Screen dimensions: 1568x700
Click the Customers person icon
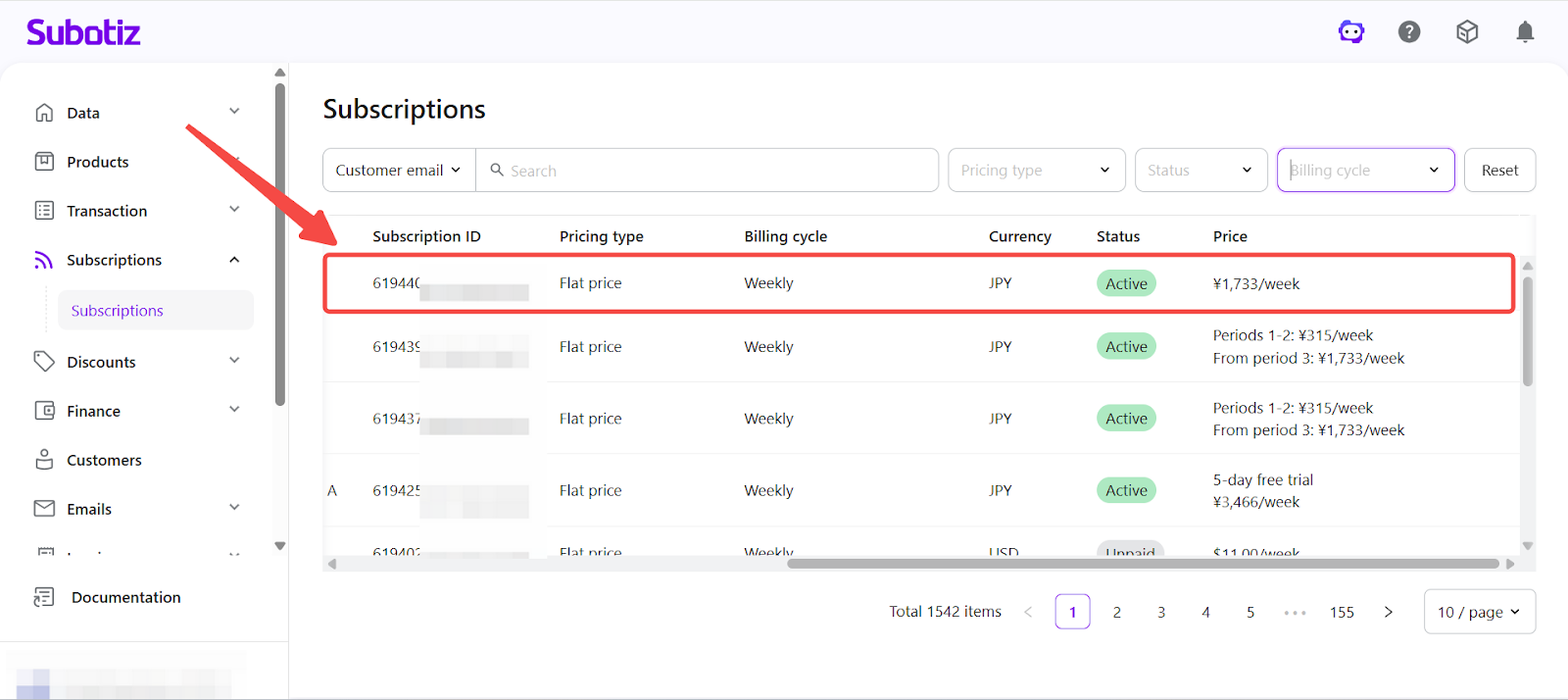(x=44, y=460)
